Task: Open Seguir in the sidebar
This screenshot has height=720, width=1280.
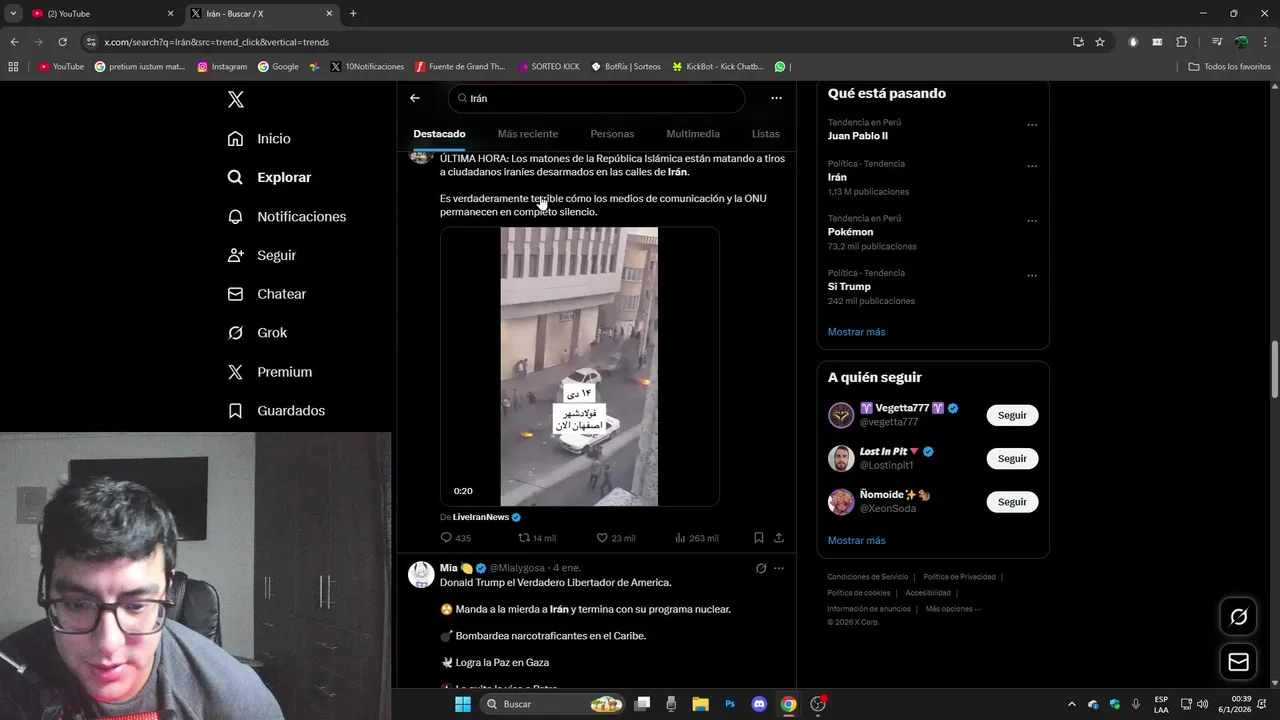Action: pyautogui.click(x=261, y=255)
